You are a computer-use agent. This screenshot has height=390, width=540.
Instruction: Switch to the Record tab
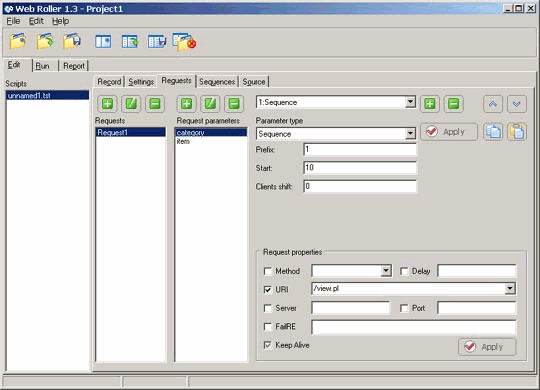point(109,82)
